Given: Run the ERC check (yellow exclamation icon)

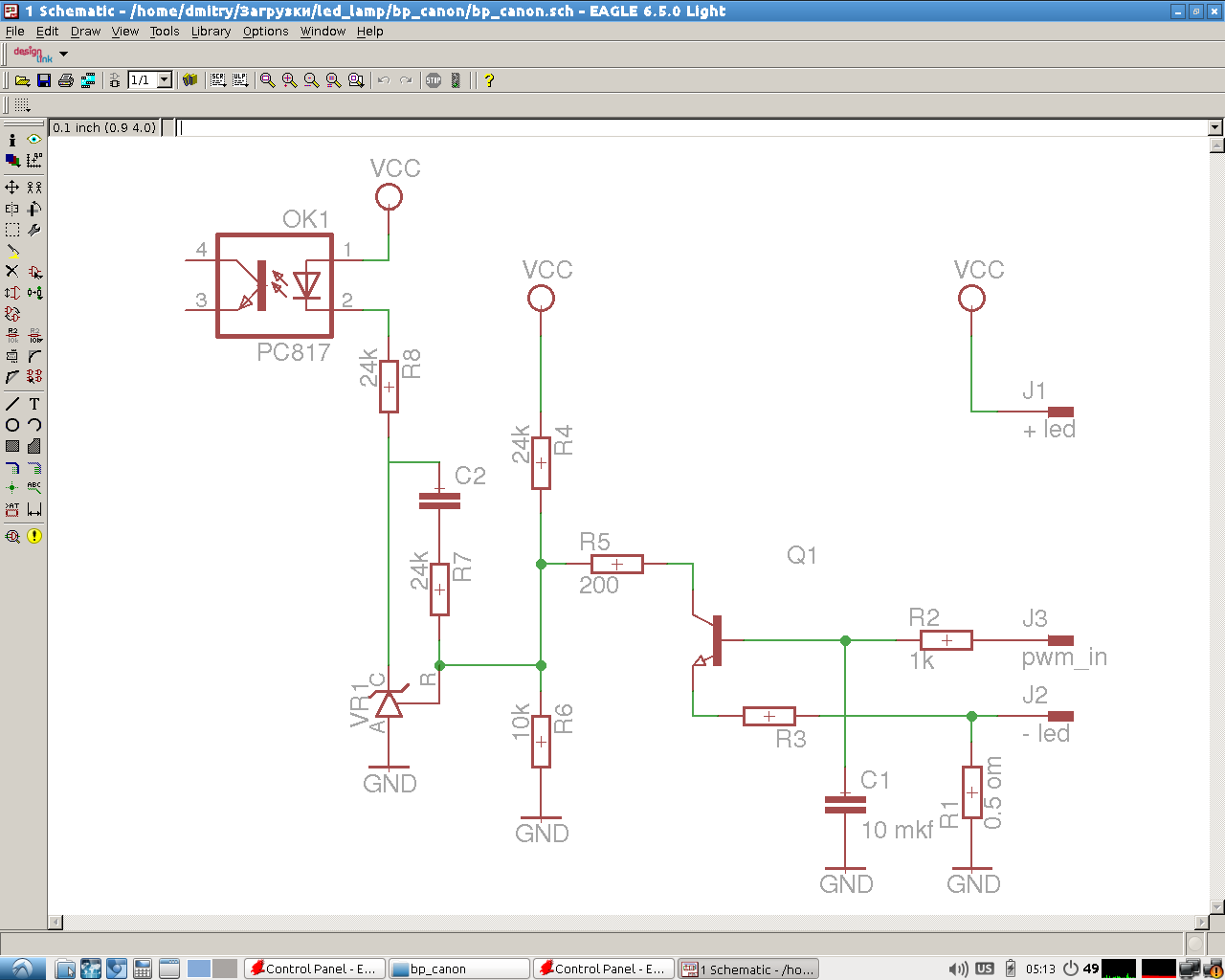Looking at the screenshot, I should [34, 536].
